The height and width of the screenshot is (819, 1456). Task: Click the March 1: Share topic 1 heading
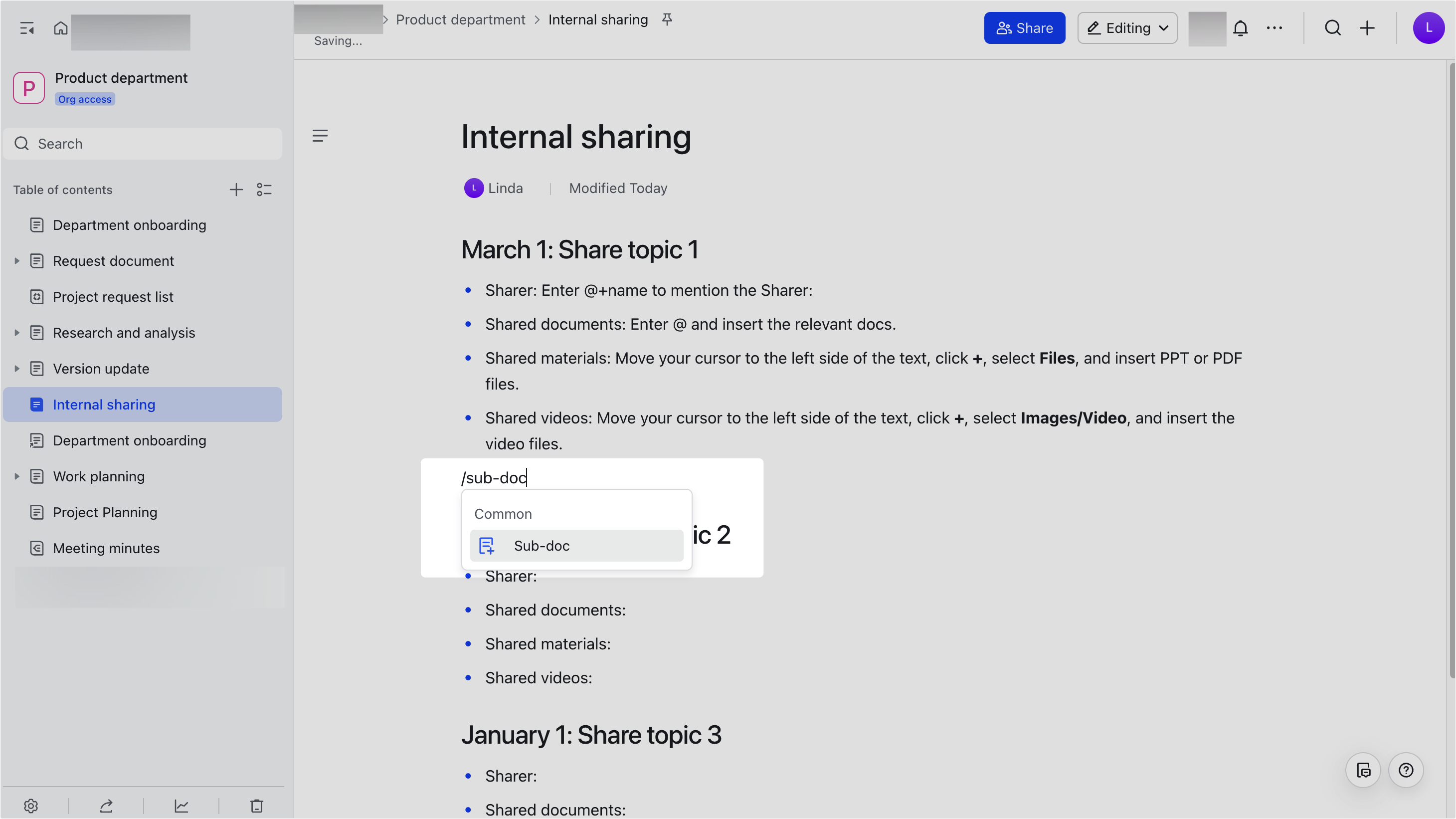[579, 249]
